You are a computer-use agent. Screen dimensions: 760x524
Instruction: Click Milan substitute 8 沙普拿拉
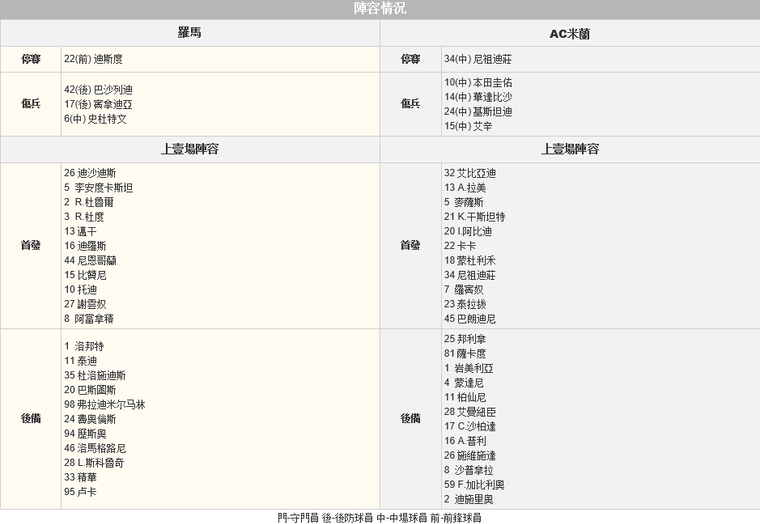468,470
